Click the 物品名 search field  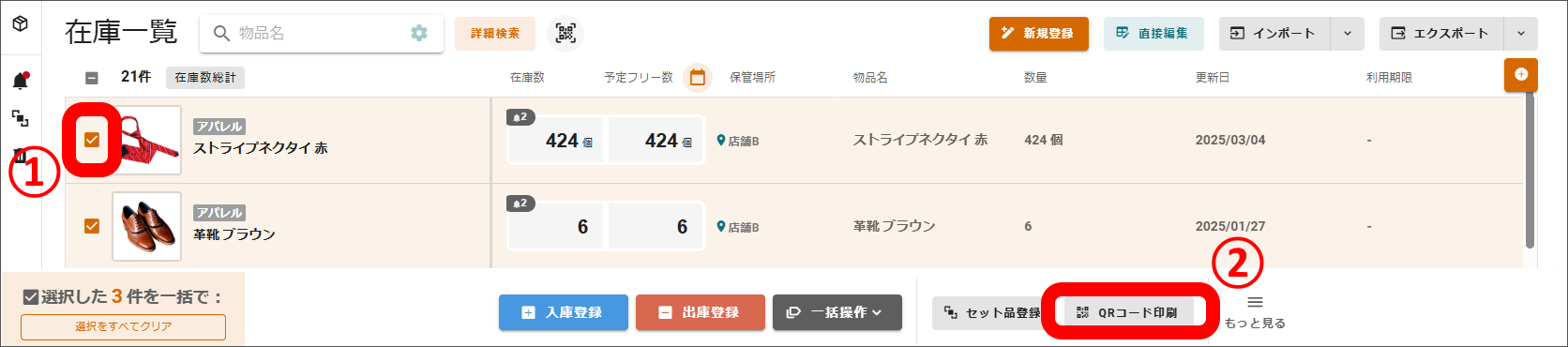[x=309, y=33]
